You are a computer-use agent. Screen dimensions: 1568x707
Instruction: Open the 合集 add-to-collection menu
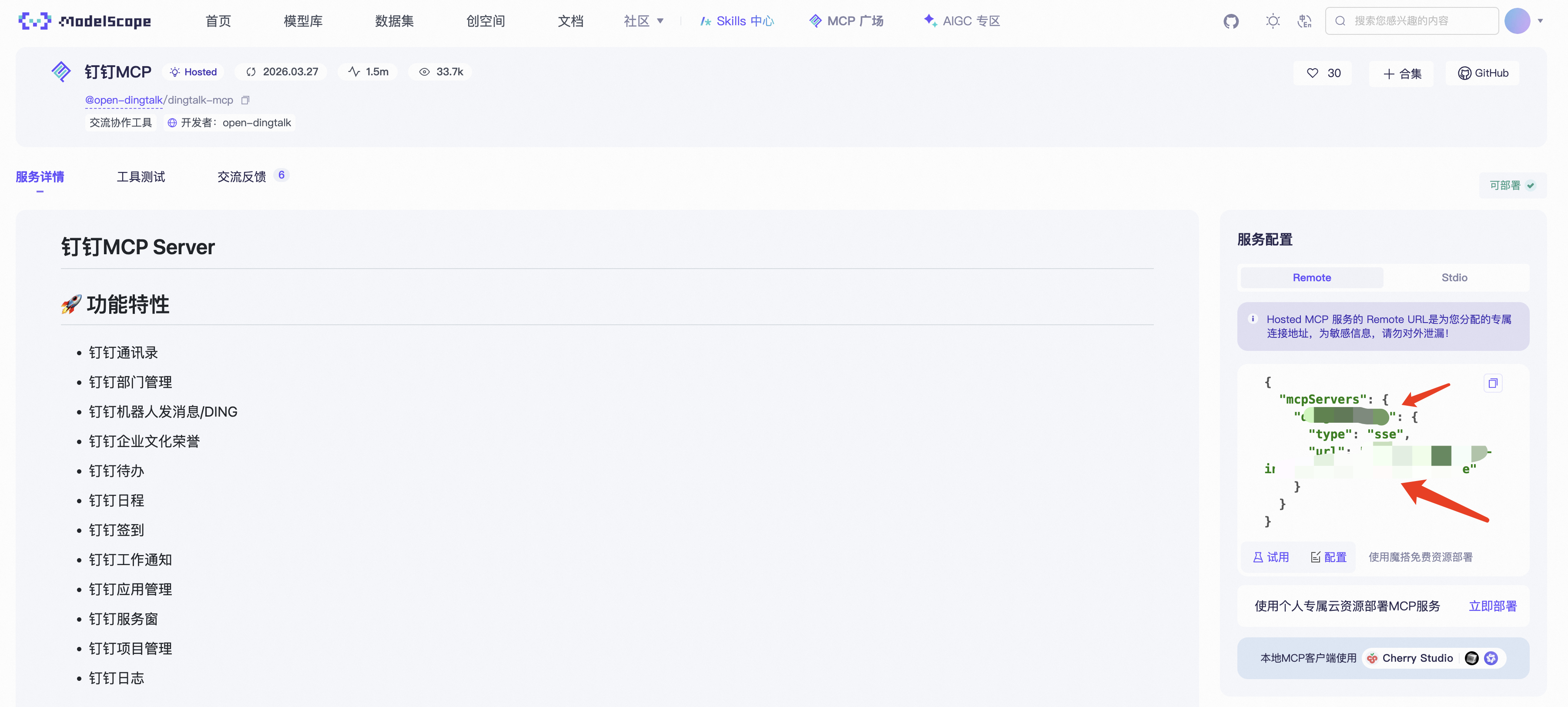(1402, 74)
